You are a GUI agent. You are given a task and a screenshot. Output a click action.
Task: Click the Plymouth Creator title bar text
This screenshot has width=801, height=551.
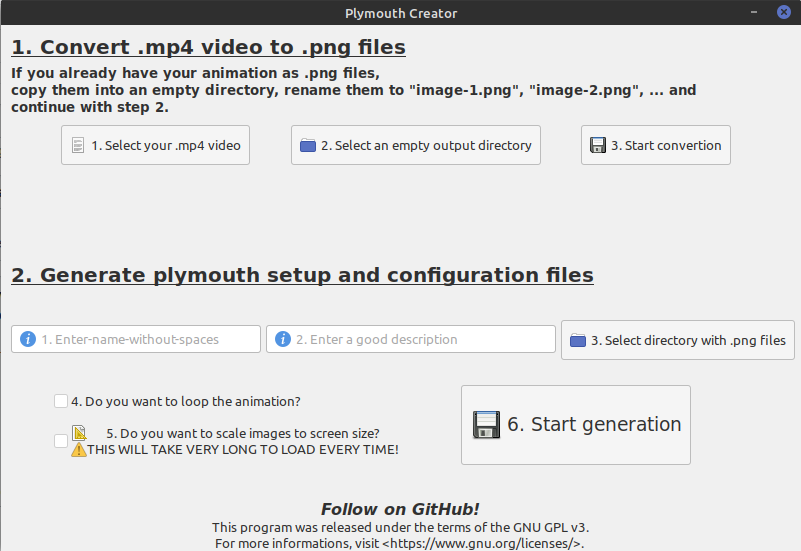[x=401, y=13]
